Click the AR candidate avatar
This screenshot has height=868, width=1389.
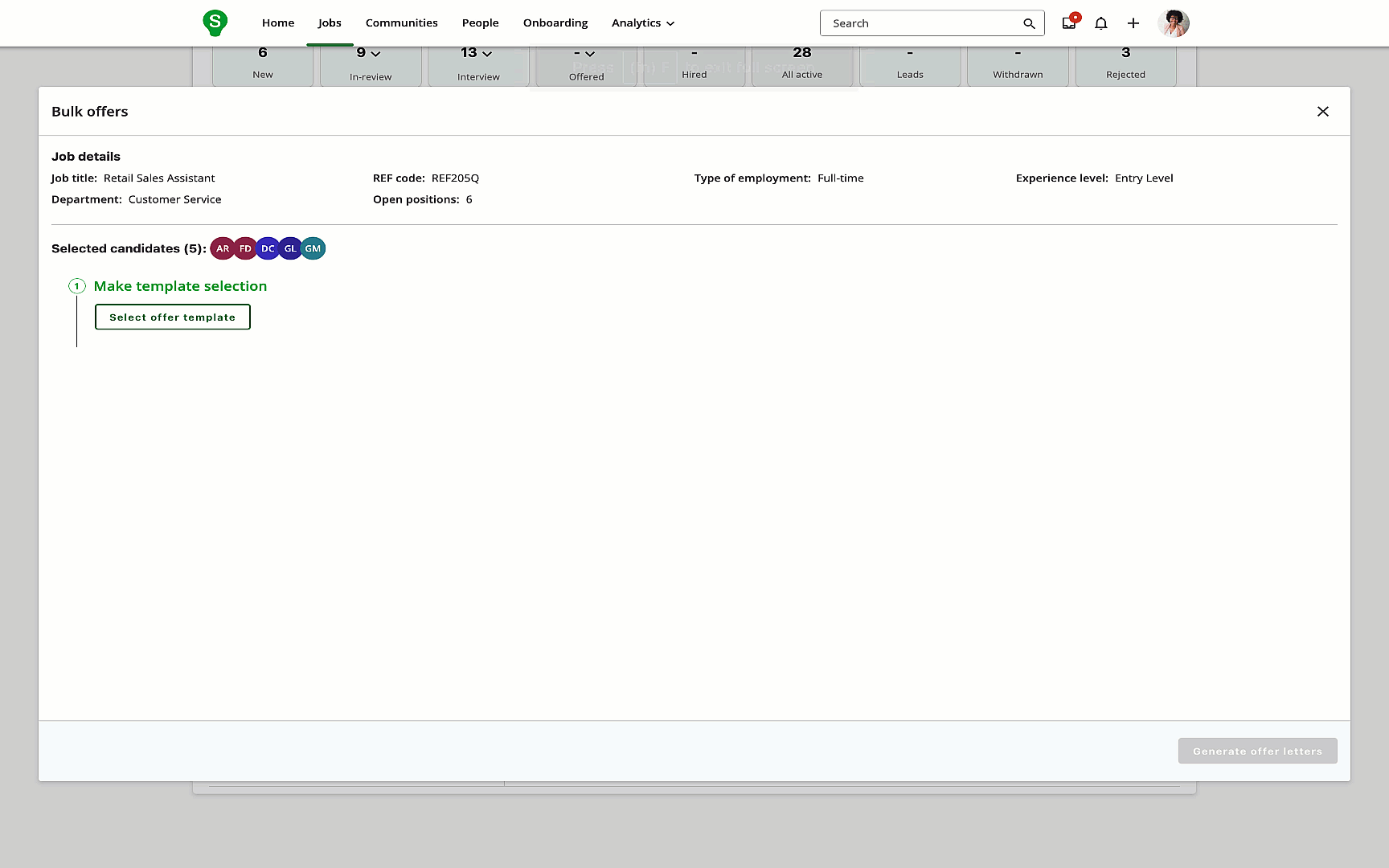223,249
